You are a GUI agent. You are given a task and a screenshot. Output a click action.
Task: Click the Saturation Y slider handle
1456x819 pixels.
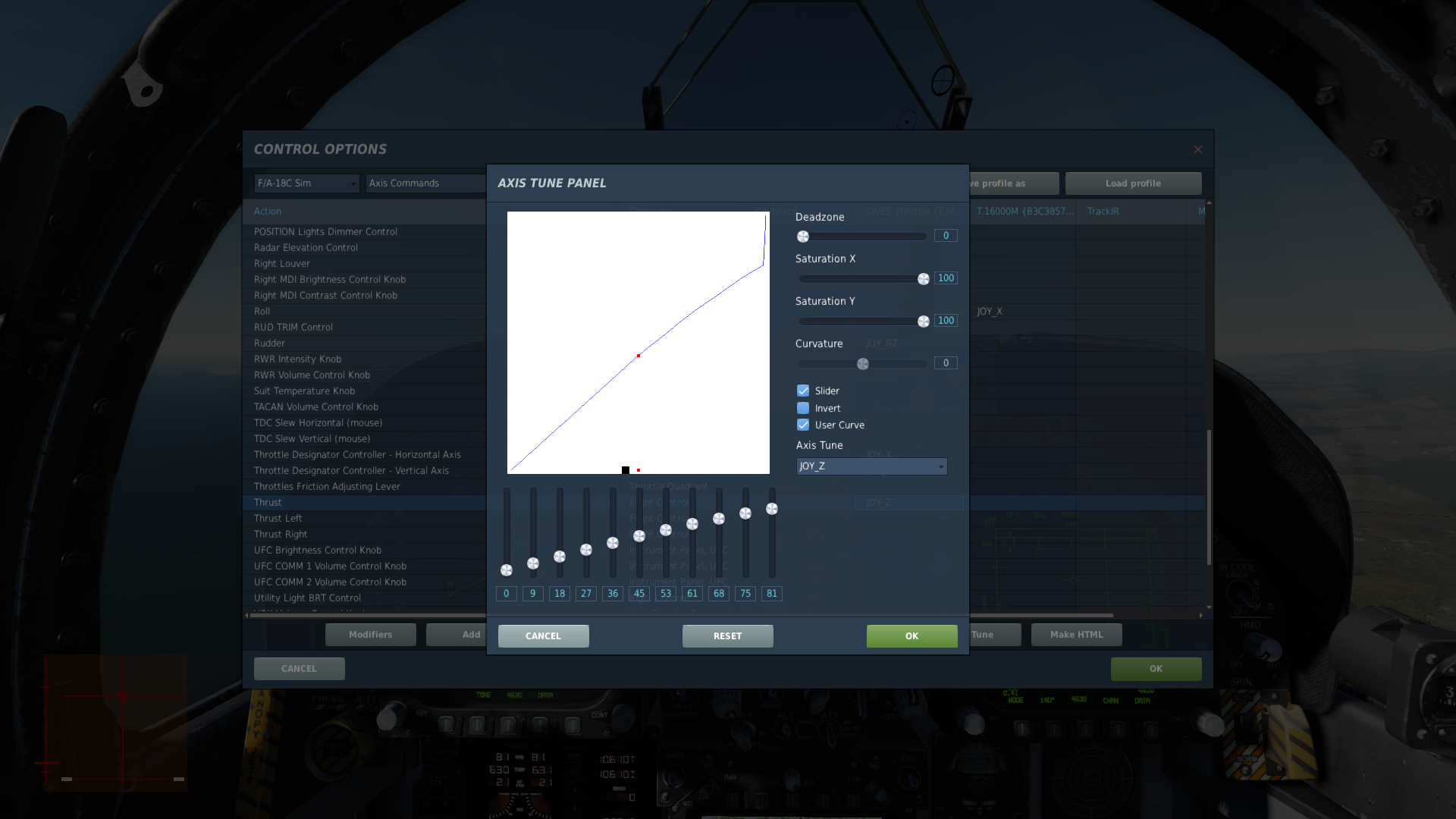click(x=924, y=322)
